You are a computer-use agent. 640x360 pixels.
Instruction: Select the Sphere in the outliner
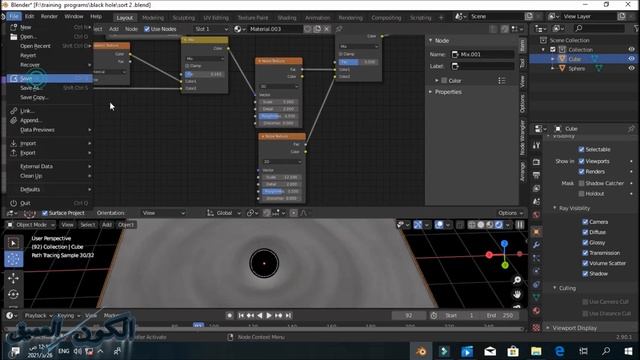point(577,69)
